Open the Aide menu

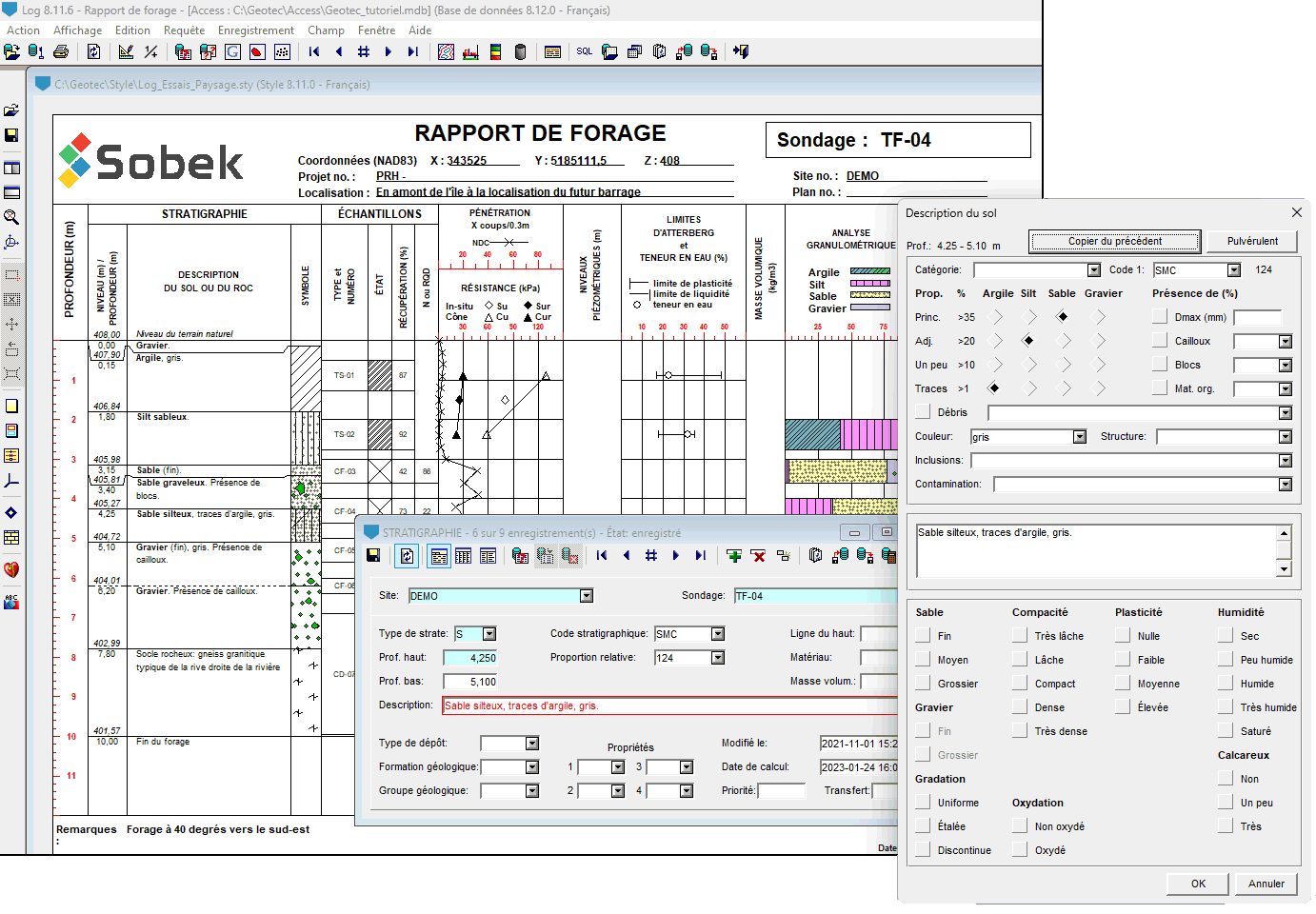[x=420, y=30]
